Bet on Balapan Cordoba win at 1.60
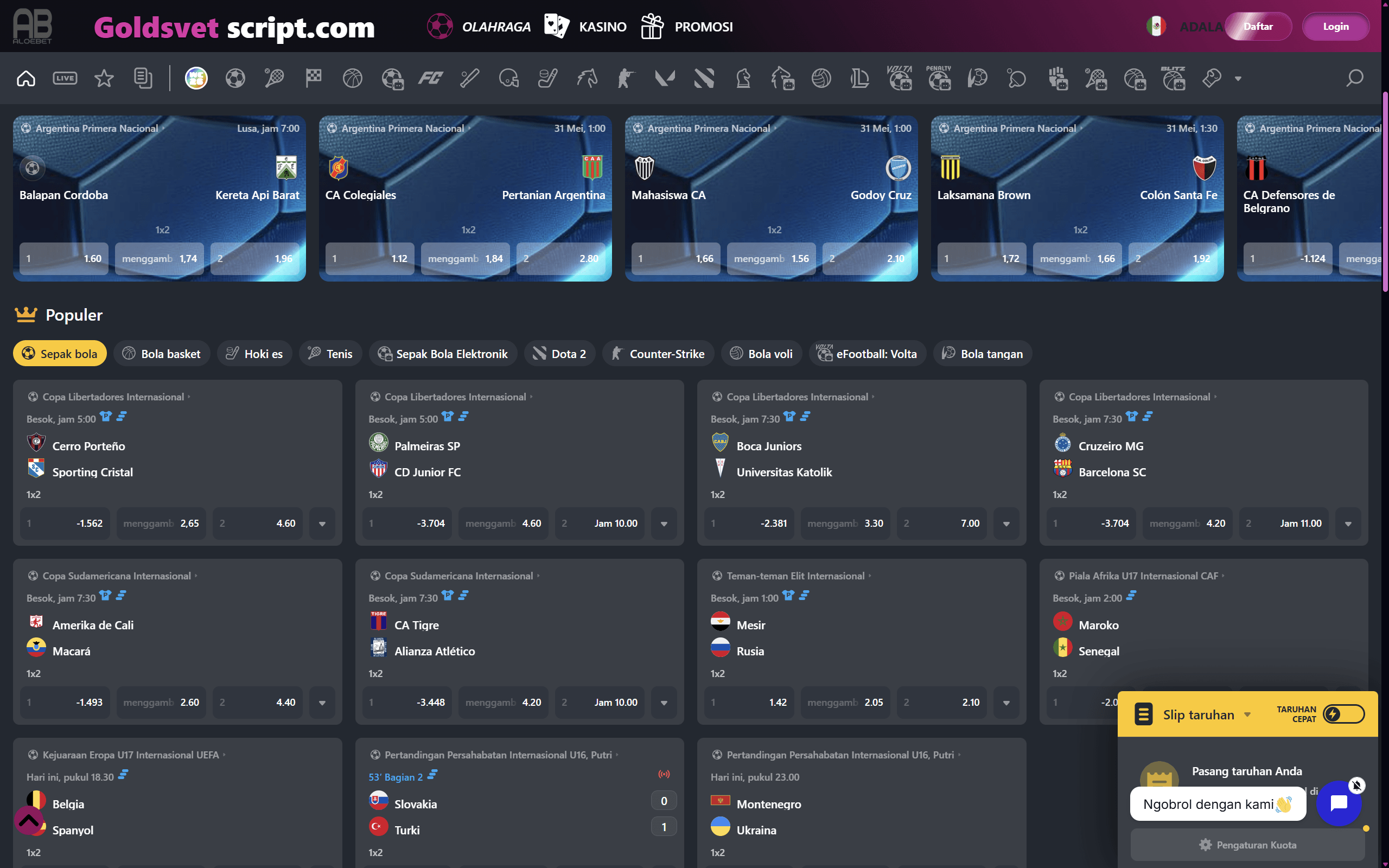This screenshot has width=1389, height=868. [63, 258]
